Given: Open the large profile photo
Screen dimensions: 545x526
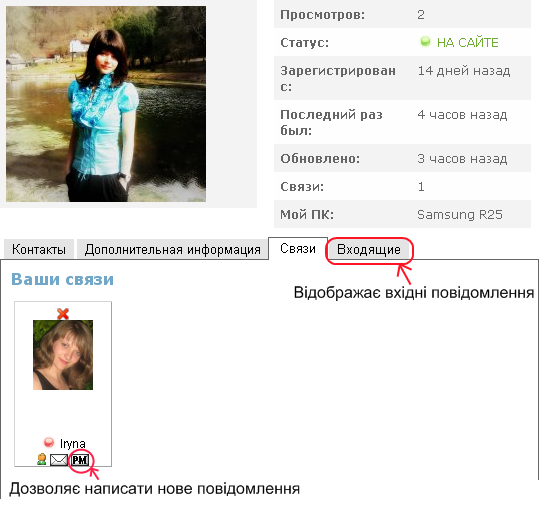Looking at the screenshot, I should 106,104.
